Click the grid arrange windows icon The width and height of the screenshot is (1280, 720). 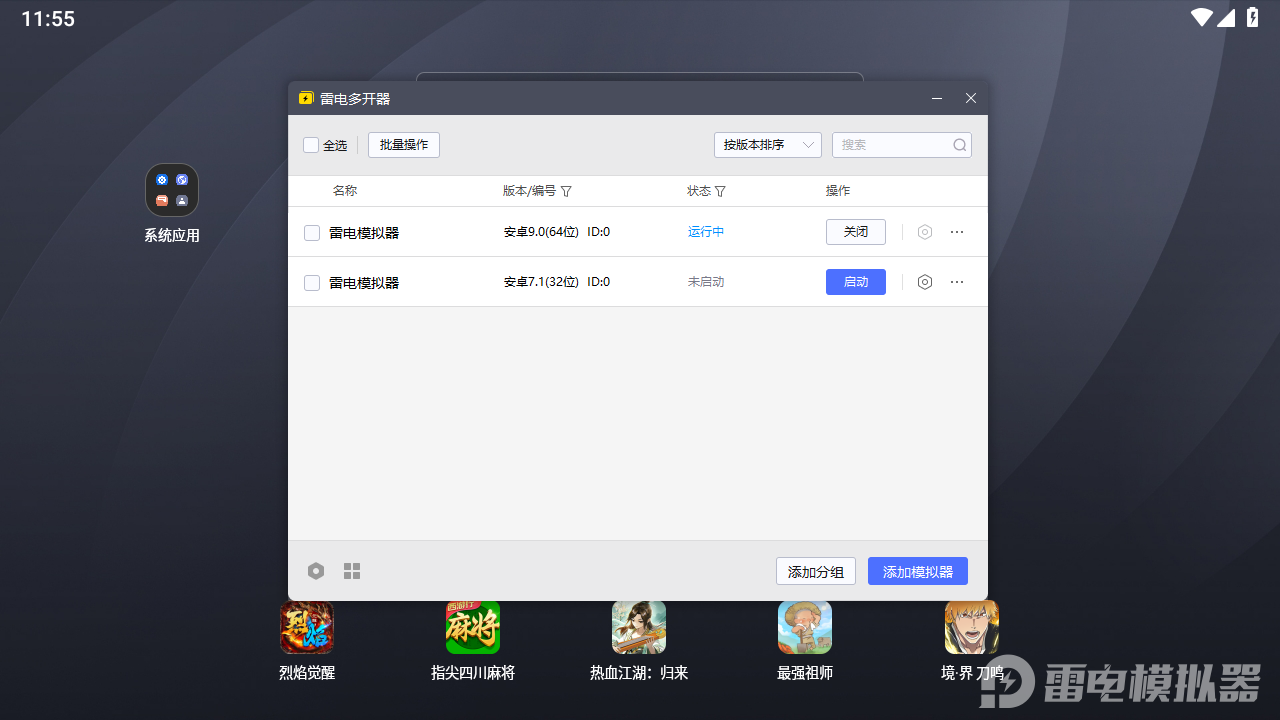coord(352,571)
